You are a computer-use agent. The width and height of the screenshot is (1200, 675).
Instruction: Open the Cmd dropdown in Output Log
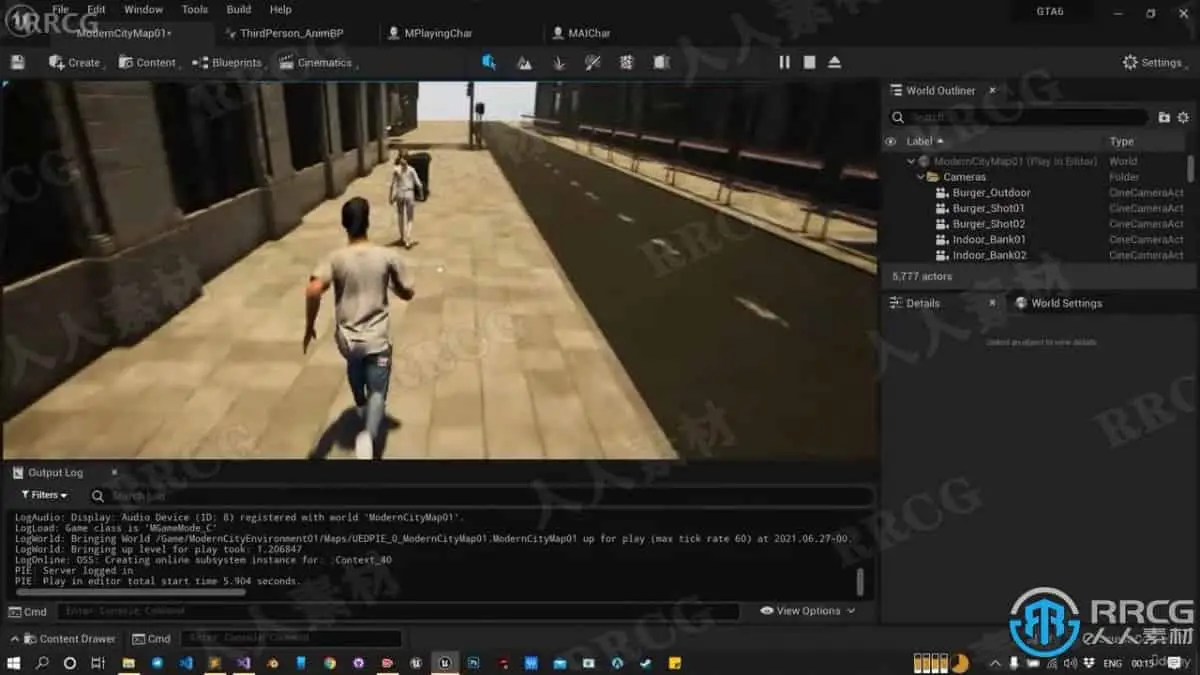(x=28, y=611)
